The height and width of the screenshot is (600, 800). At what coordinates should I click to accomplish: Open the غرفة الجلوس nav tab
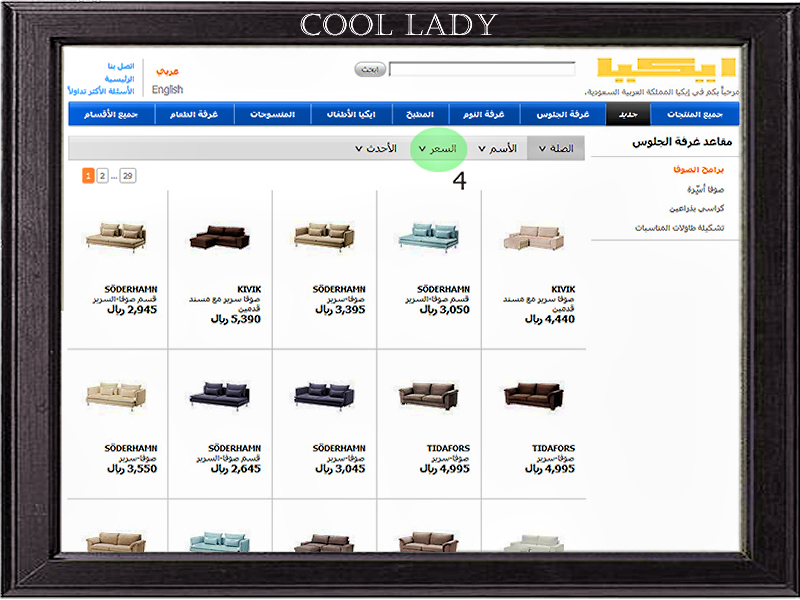click(563, 114)
